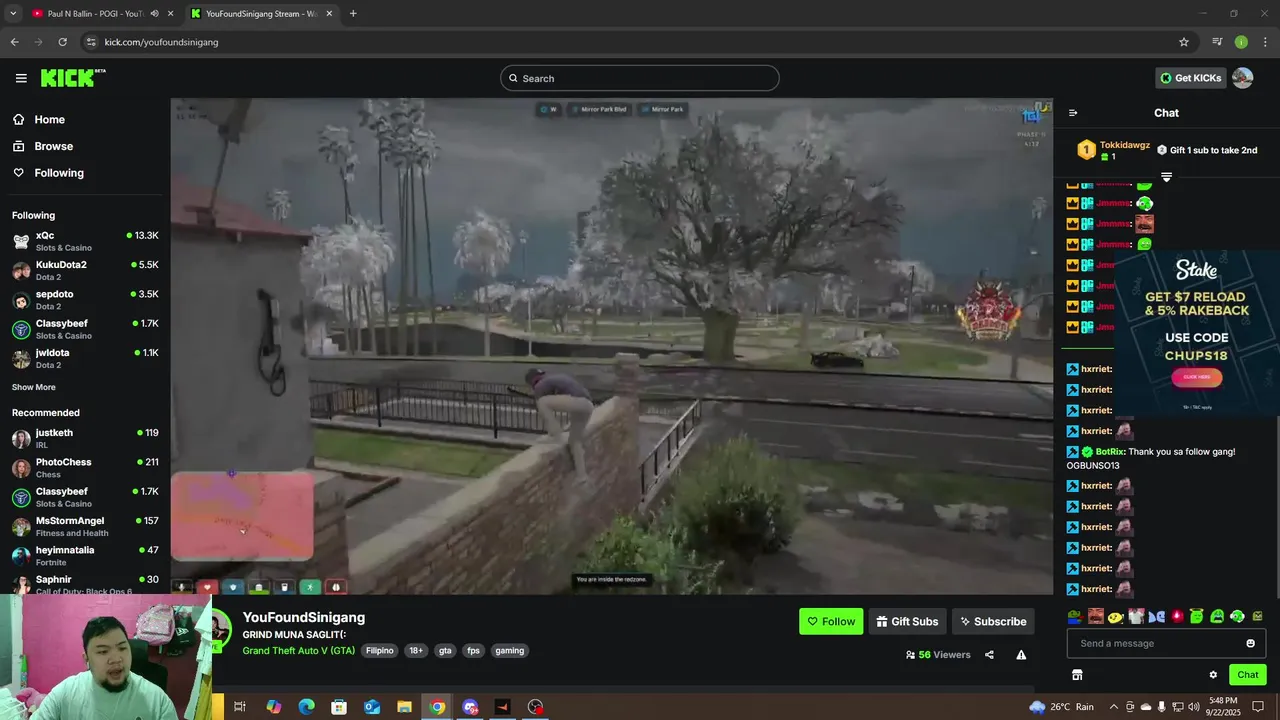Open File Explorer from taskbar
Viewport: 1280px width, 720px height.
[404, 707]
